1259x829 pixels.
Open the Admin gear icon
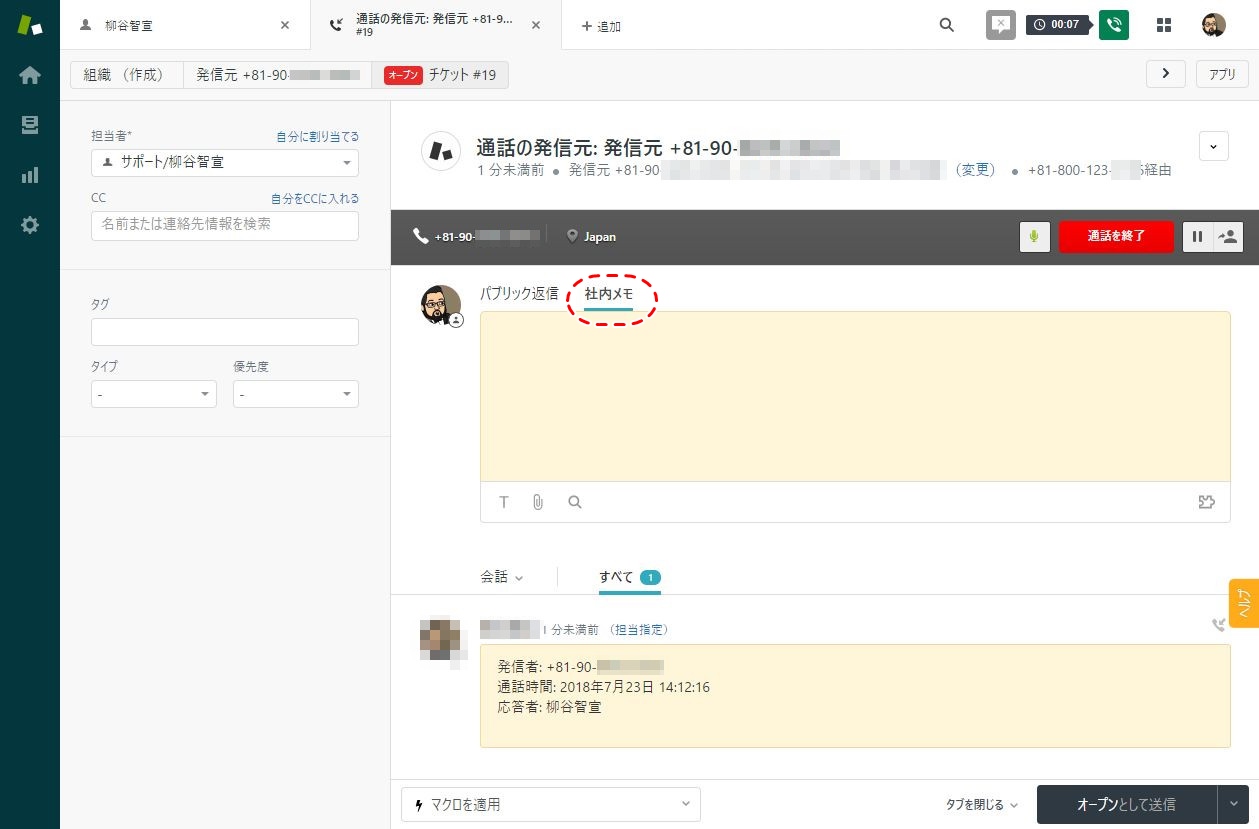pyautogui.click(x=30, y=225)
